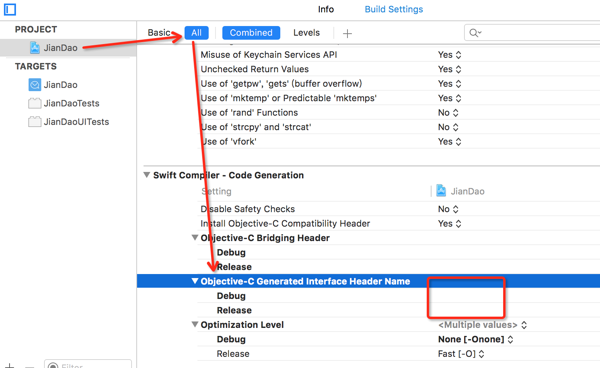The height and width of the screenshot is (368, 600).
Task: Toggle the Combined view mode
Action: 251,33
